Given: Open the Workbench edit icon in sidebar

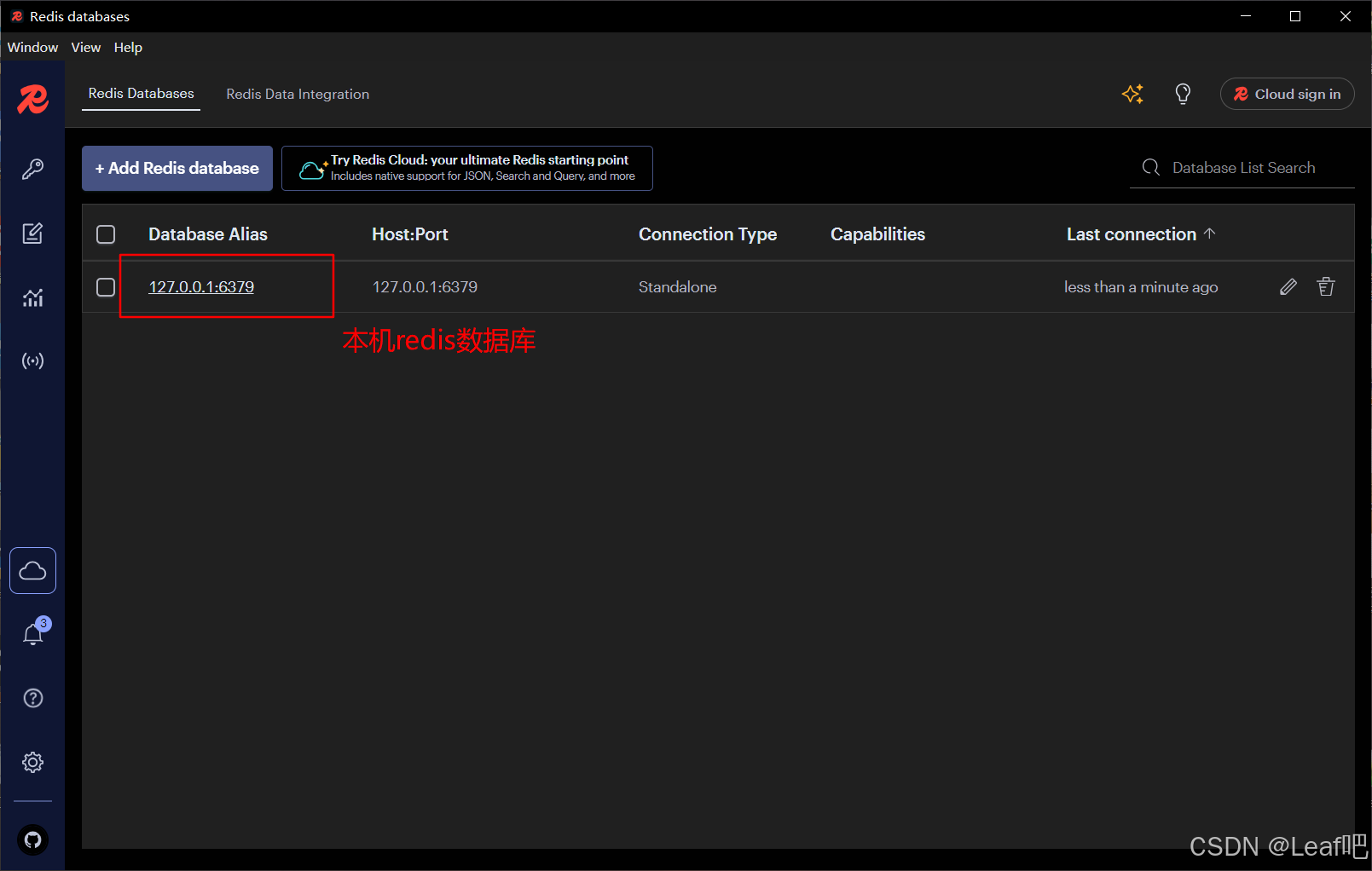Looking at the screenshot, I should click(32, 233).
